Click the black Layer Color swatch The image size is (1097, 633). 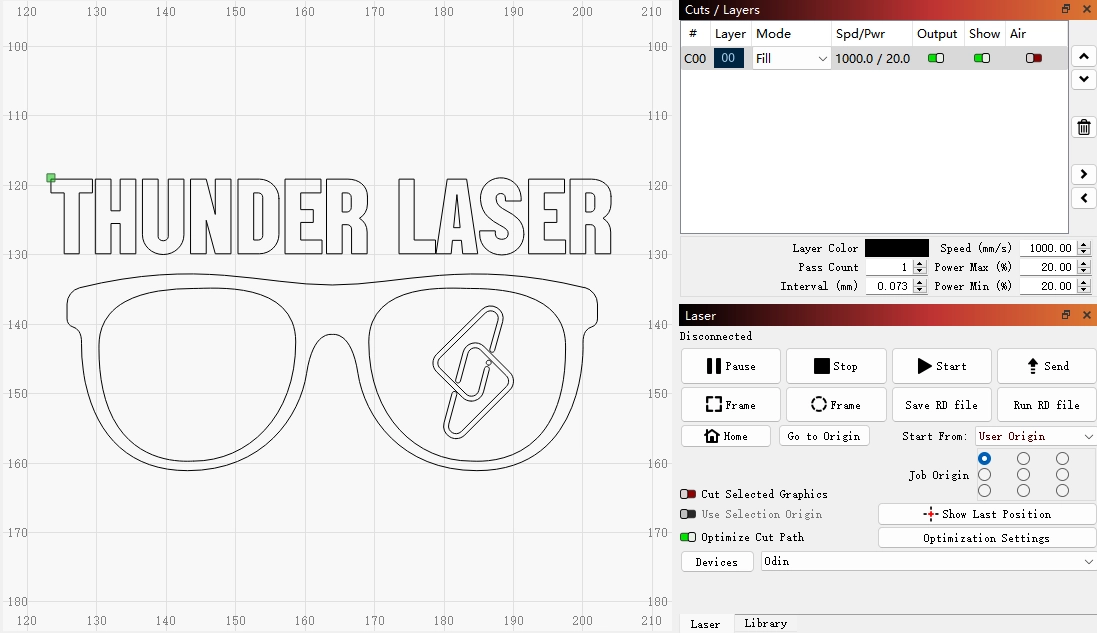tap(897, 248)
